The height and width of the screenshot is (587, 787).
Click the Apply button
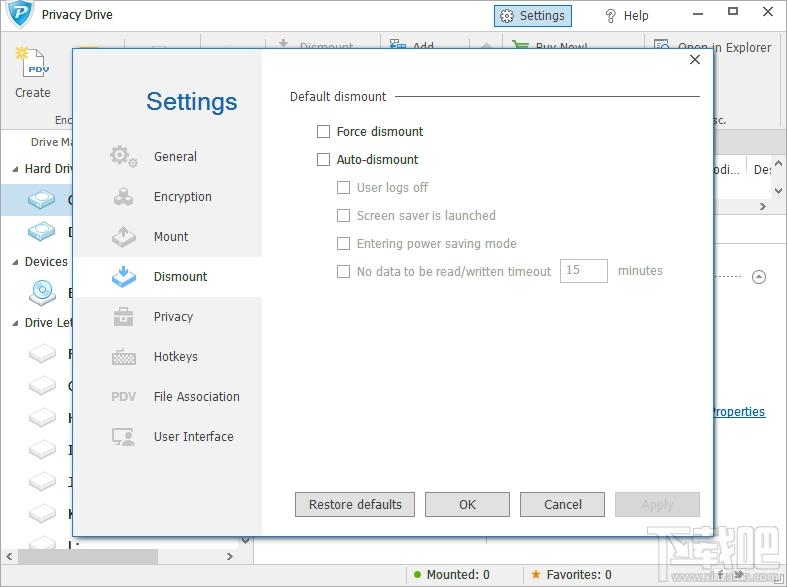click(658, 504)
